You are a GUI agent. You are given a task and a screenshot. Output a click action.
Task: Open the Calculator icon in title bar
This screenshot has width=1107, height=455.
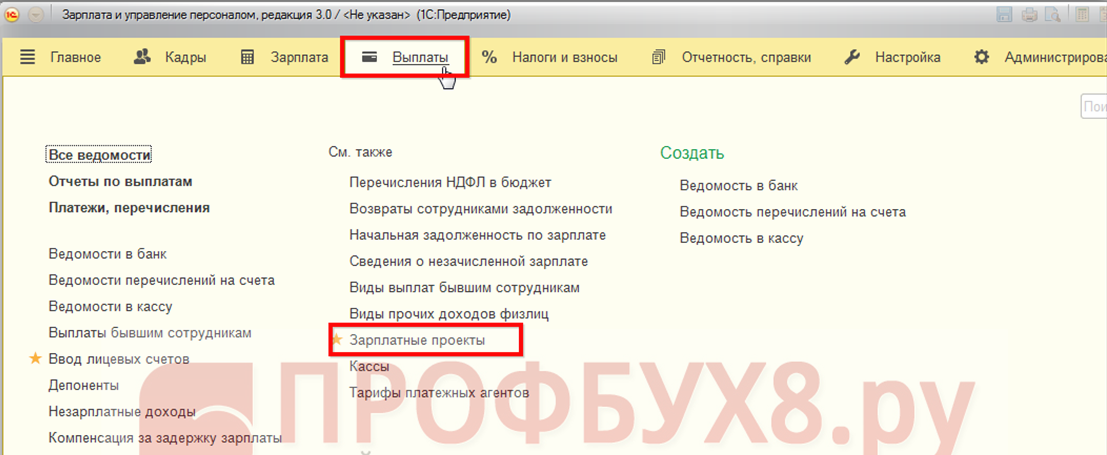(1080, 14)
